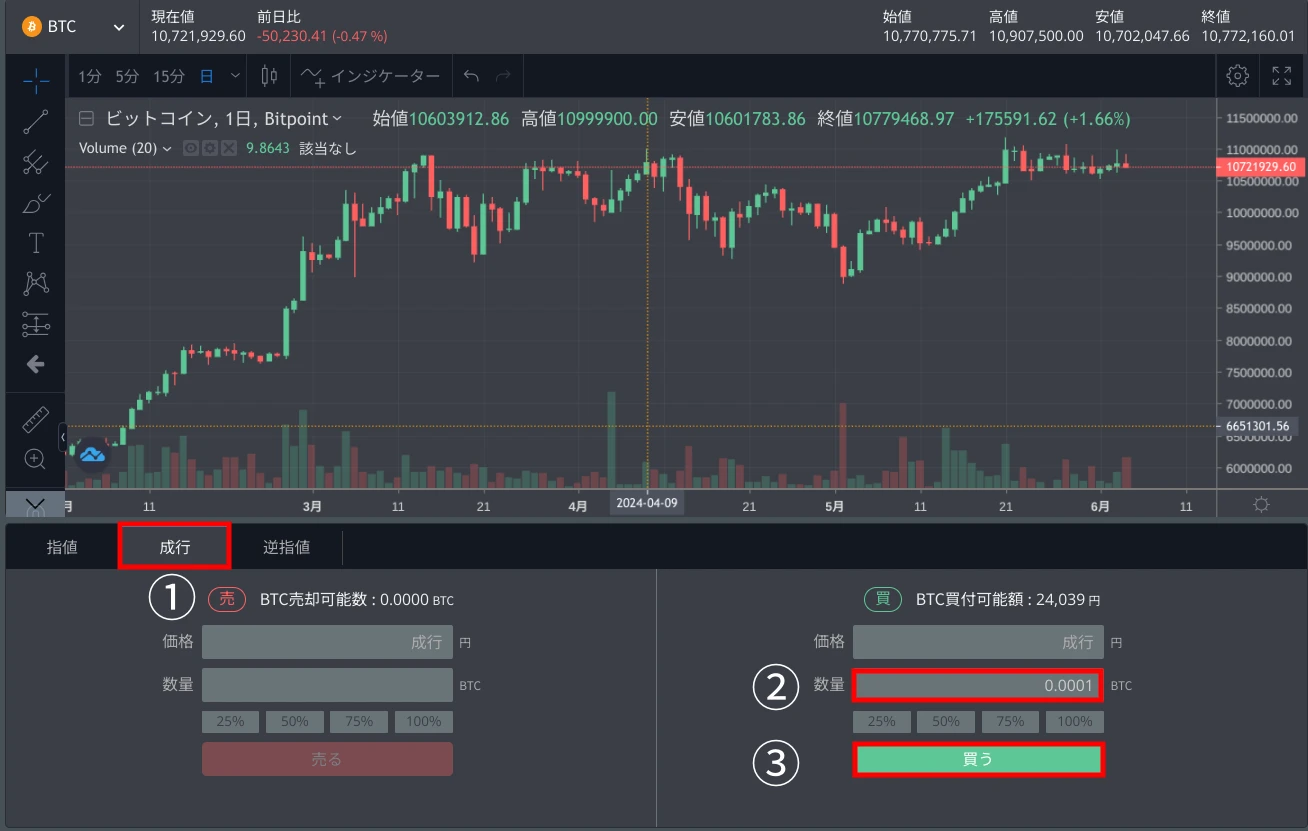Set buy quantity to 50%

click(946, 721)
